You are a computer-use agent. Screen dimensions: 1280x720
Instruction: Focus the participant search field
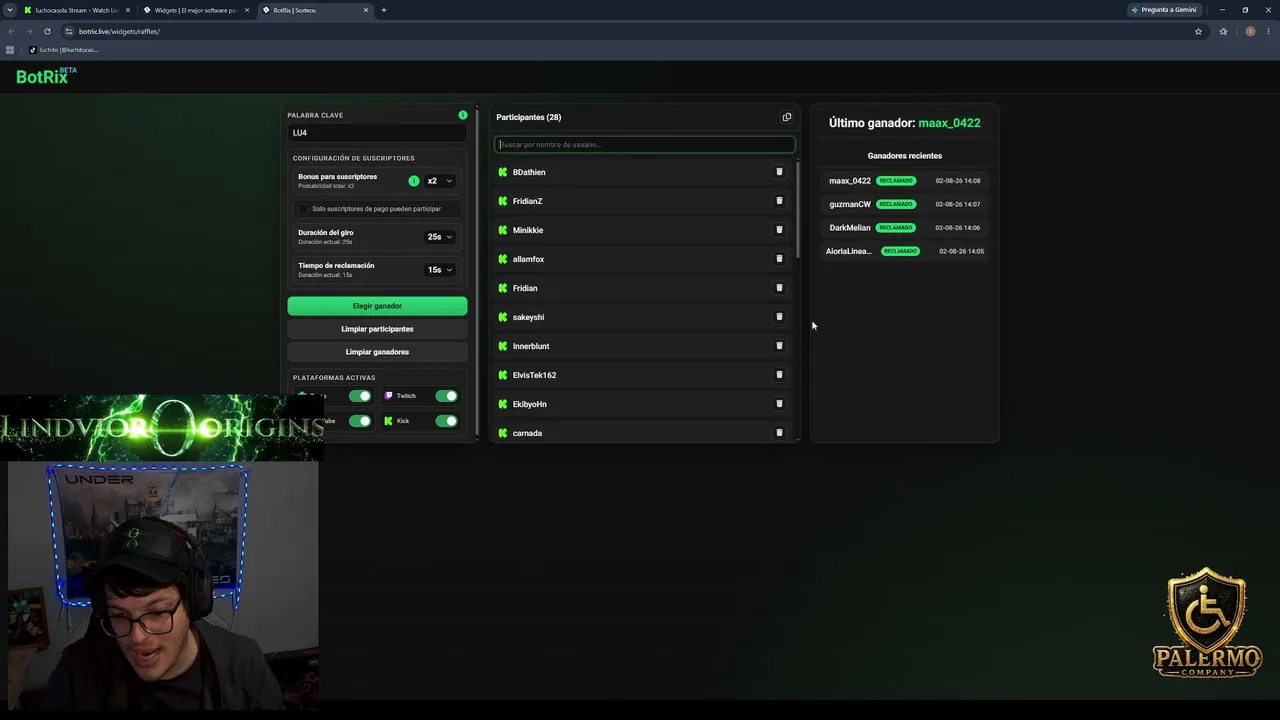pos(645,145)
